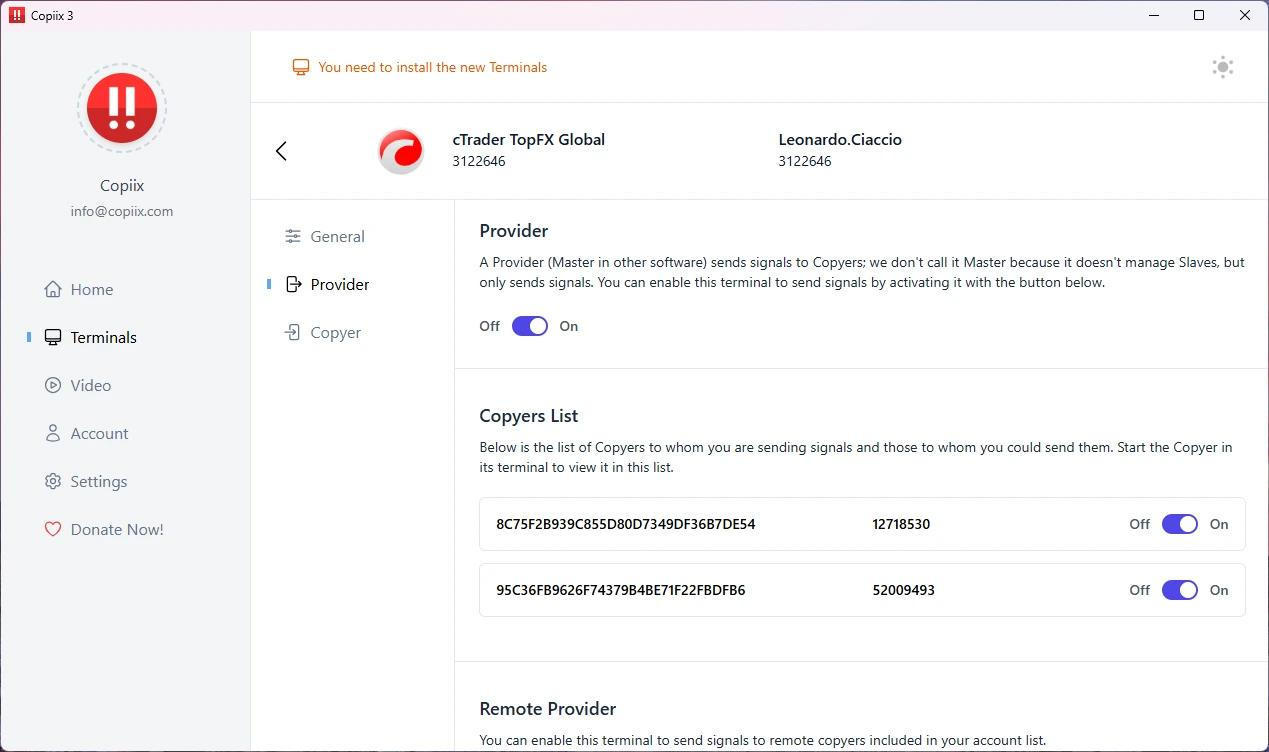Click the Copiix name under the logo
1269x752 pixels.
122,185
